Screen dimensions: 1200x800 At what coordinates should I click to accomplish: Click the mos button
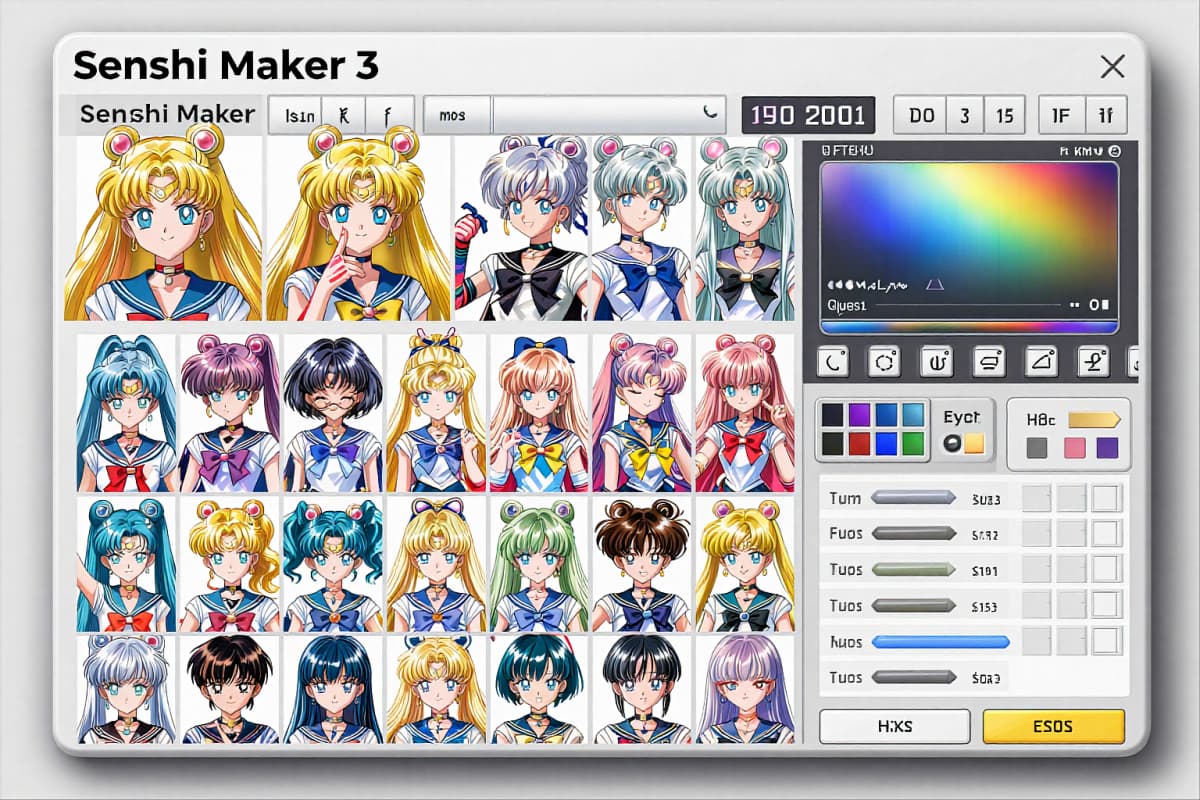[457, 115]
